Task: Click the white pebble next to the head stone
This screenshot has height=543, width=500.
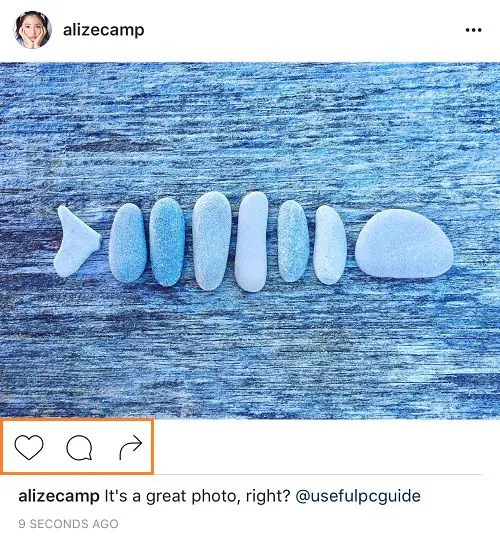Action: pyautogui.click(x=330, y=244)
